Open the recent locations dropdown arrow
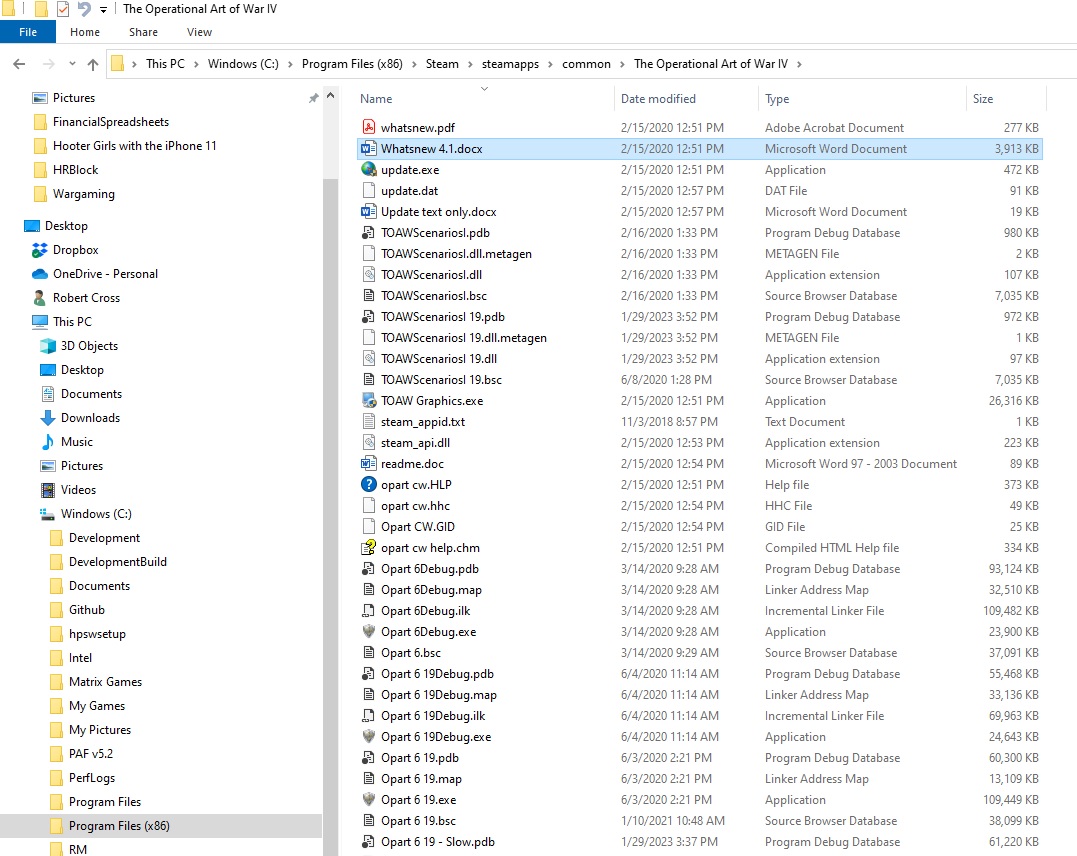The width and height of the screenshot is (1077, 856). [72, 64]
